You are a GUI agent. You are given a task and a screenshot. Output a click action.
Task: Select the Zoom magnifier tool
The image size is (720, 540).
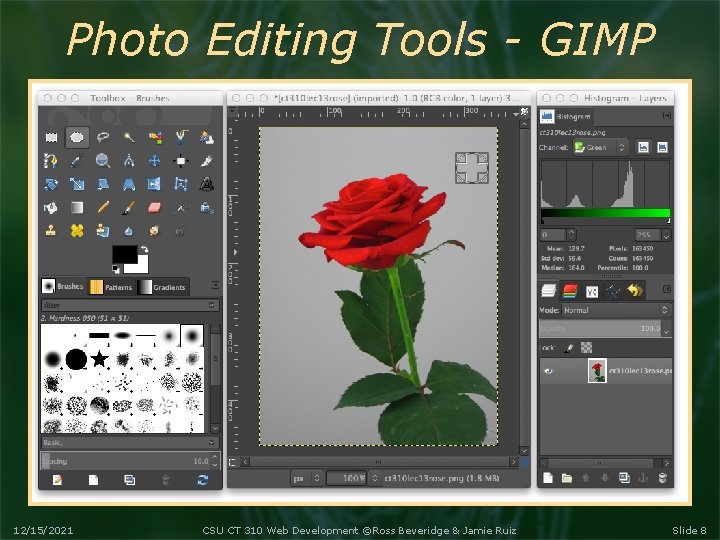103,161
